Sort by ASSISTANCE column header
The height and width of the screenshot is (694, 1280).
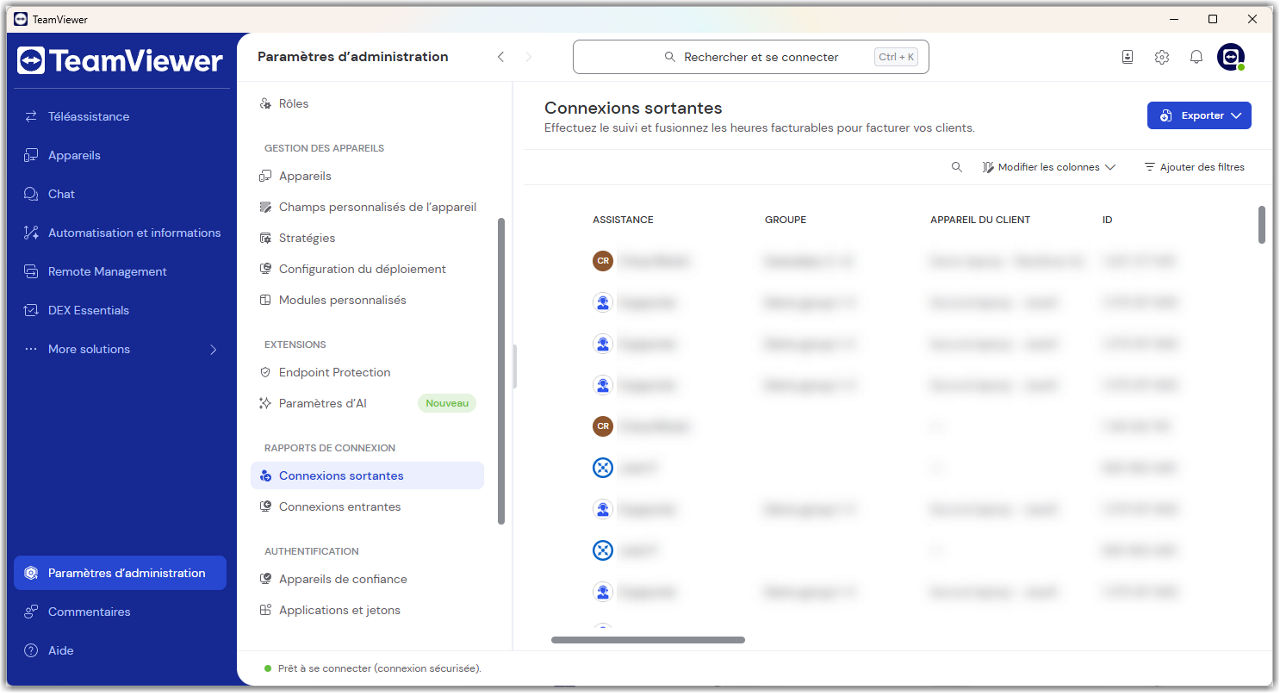[623, 220]
